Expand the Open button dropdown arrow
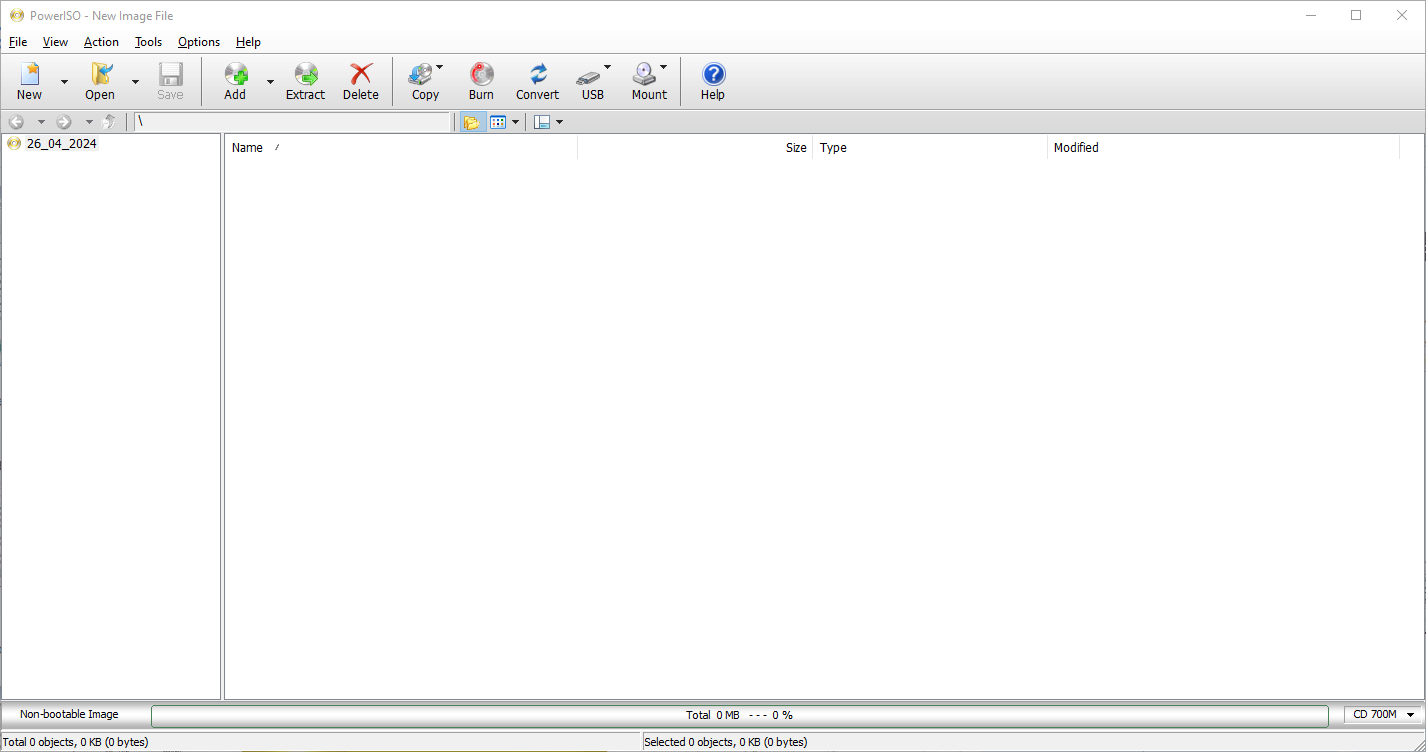Screen dimensions: 1426x752 coord(135,82)
